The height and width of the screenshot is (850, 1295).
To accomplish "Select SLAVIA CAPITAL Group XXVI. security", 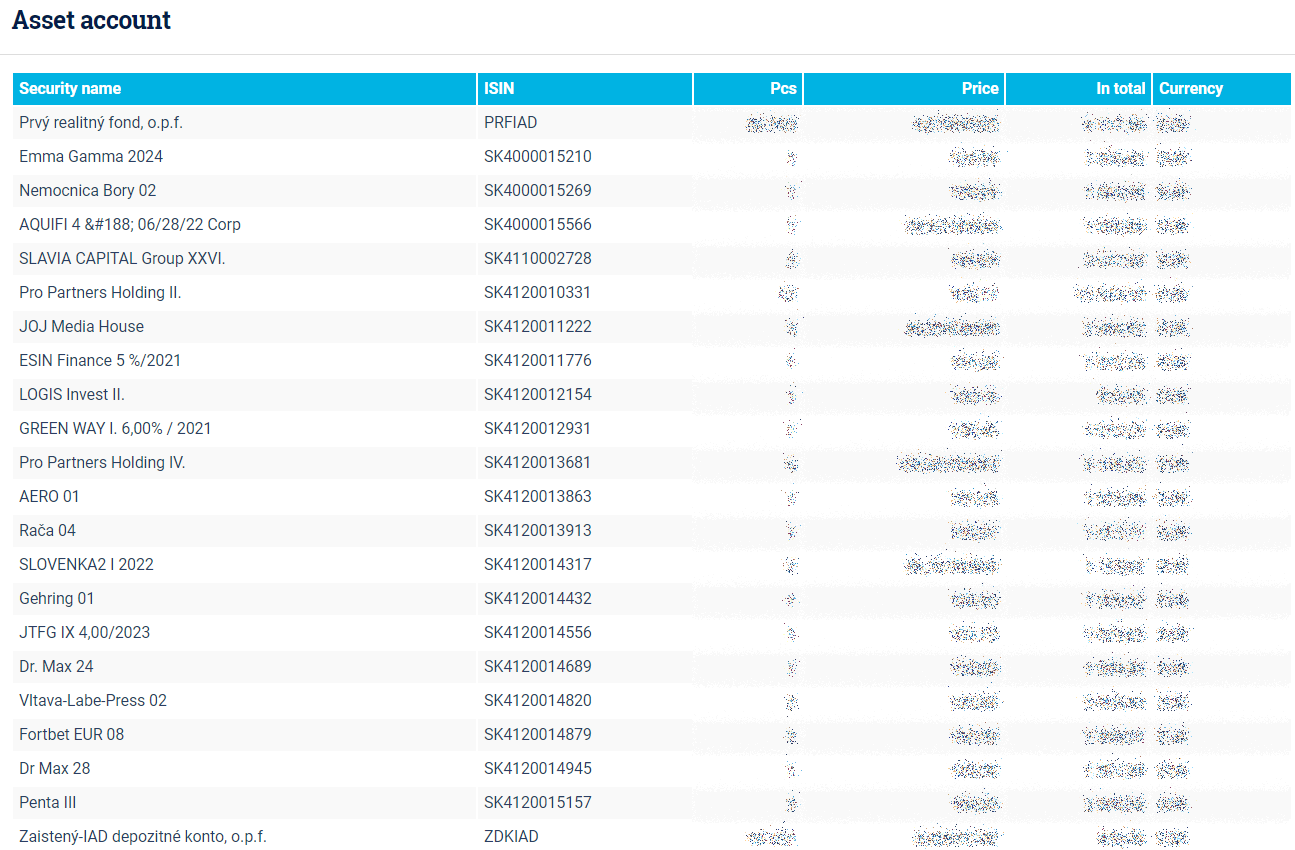I will tap(122, 258).
